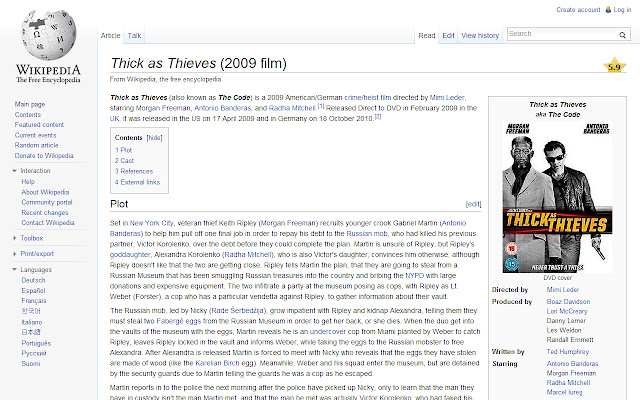Open Radha Mitchell in infobox Starring
This screenshot has height=400, width=640.
point(568,382)
